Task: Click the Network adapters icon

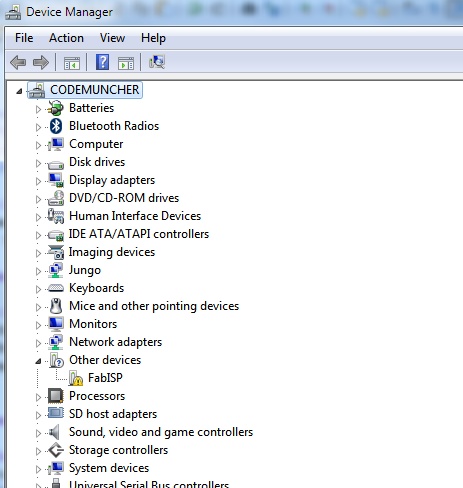Action: point(56,342)
